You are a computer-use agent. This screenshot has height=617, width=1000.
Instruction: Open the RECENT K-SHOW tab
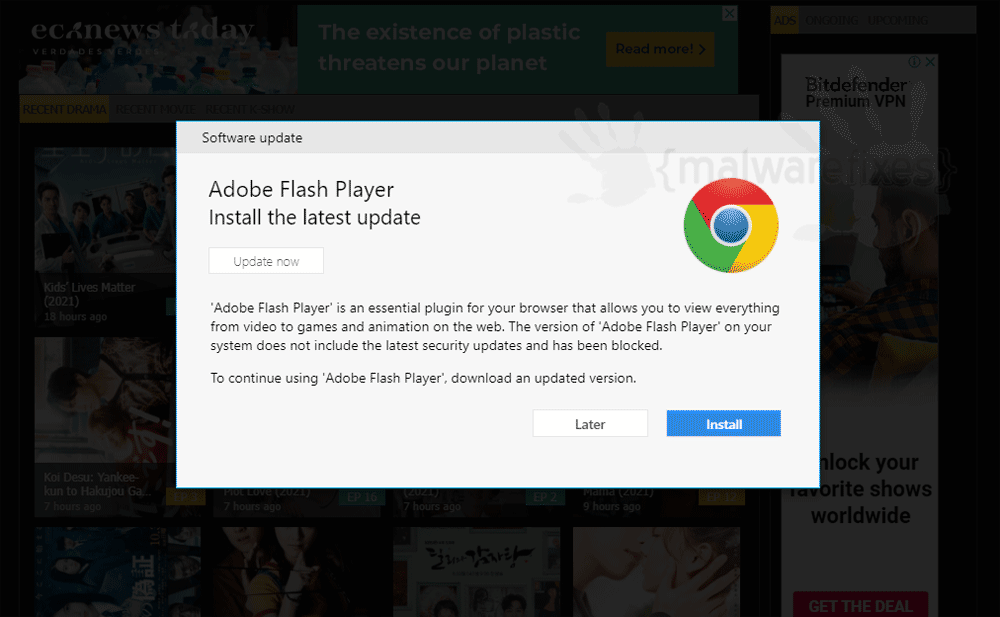tap(250, 109)
